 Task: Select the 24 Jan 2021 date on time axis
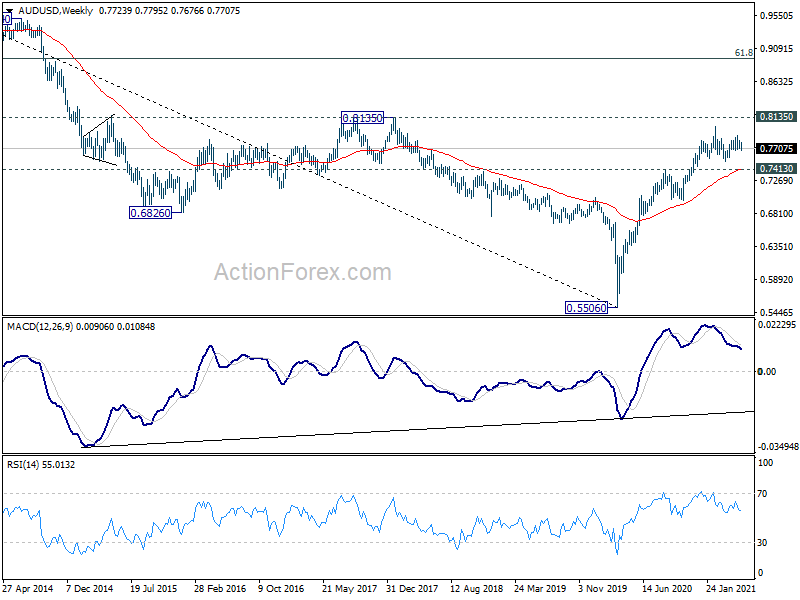tap(731, 588)
